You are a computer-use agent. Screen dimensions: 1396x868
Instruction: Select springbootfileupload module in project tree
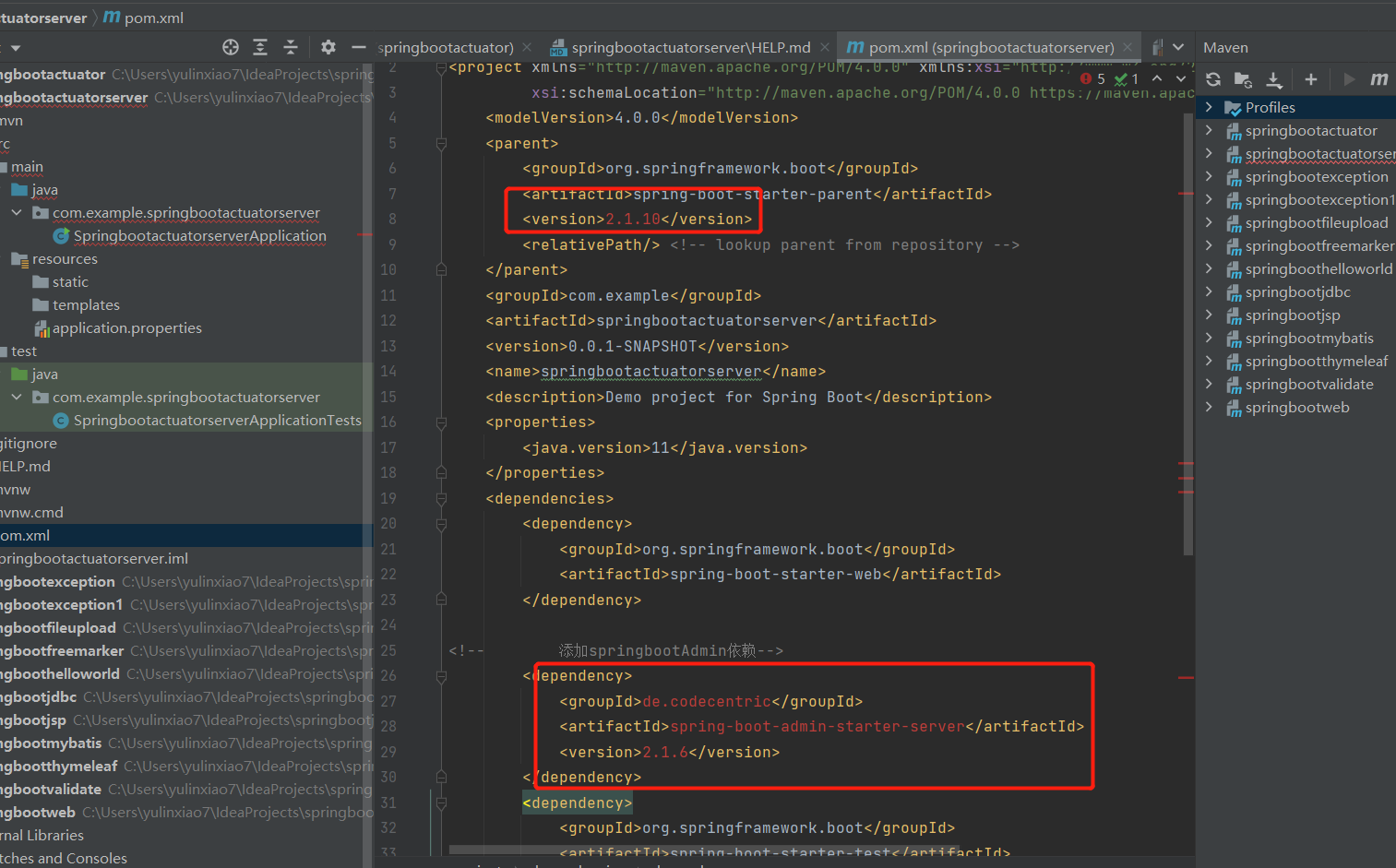[x=58, y=627]
